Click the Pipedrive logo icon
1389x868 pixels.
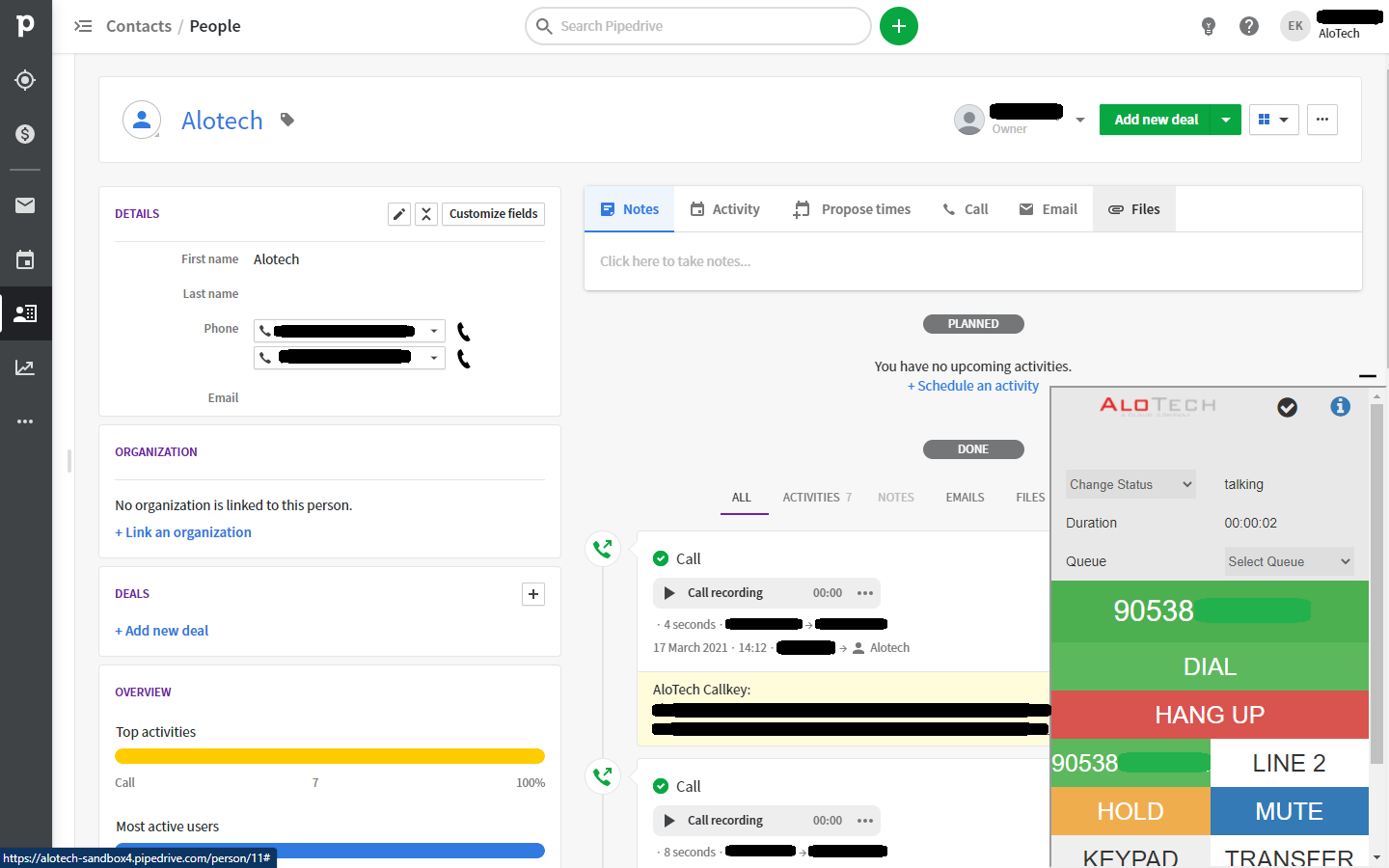[x=25, y=26]
